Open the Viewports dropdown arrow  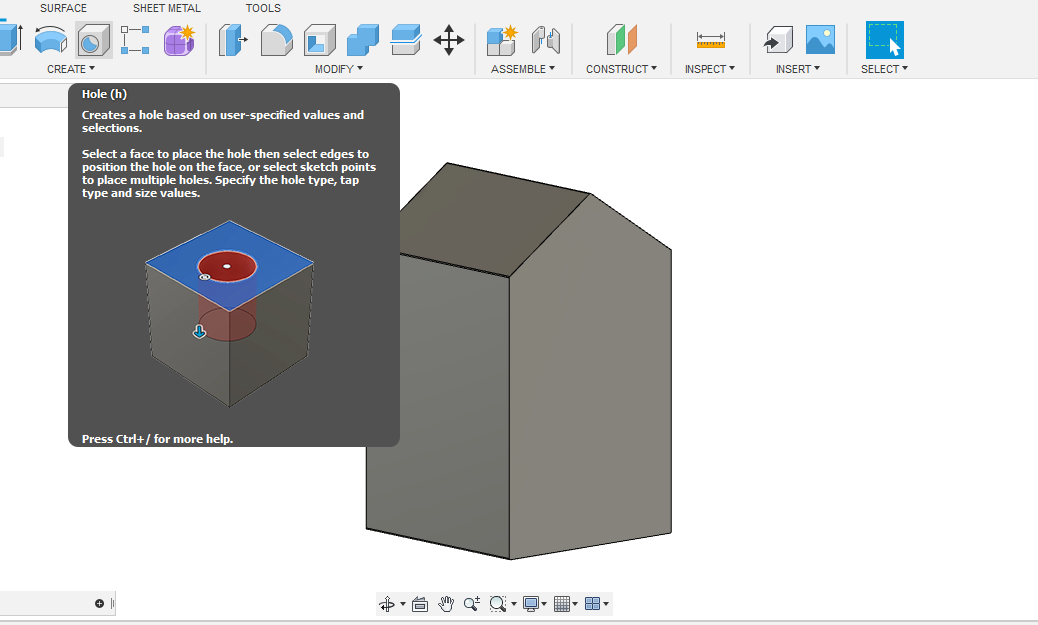[x=606, y=604]
